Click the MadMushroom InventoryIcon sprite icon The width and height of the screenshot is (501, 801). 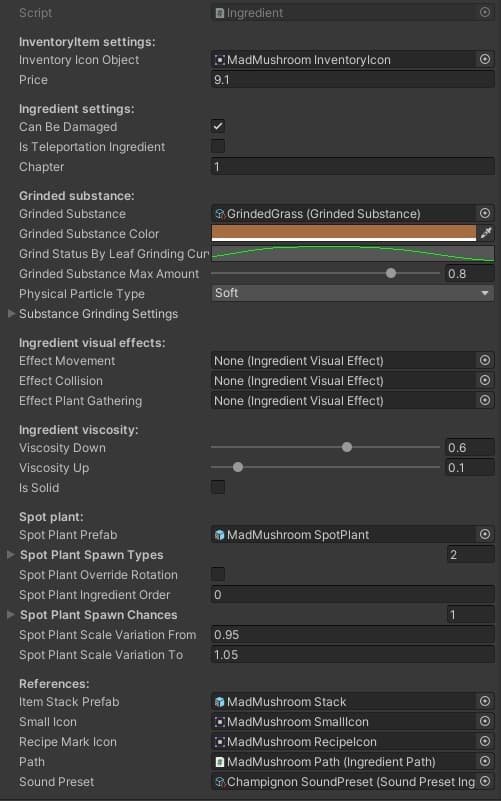pos(220,60)
